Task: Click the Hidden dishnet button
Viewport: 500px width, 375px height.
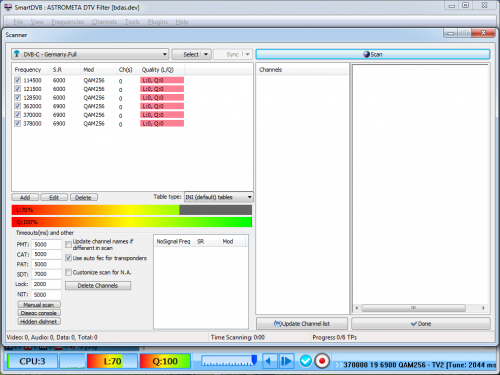Action: click(x=39, y=322)
